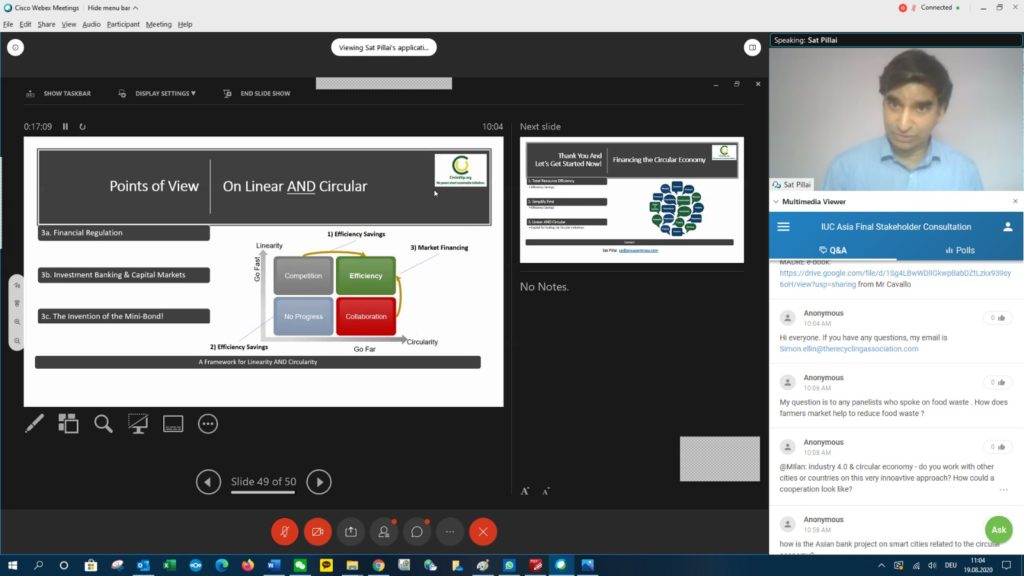The image size is (1024, 576).
Task: Select the next slide preview thumbnail
Action: pos(631,200)
